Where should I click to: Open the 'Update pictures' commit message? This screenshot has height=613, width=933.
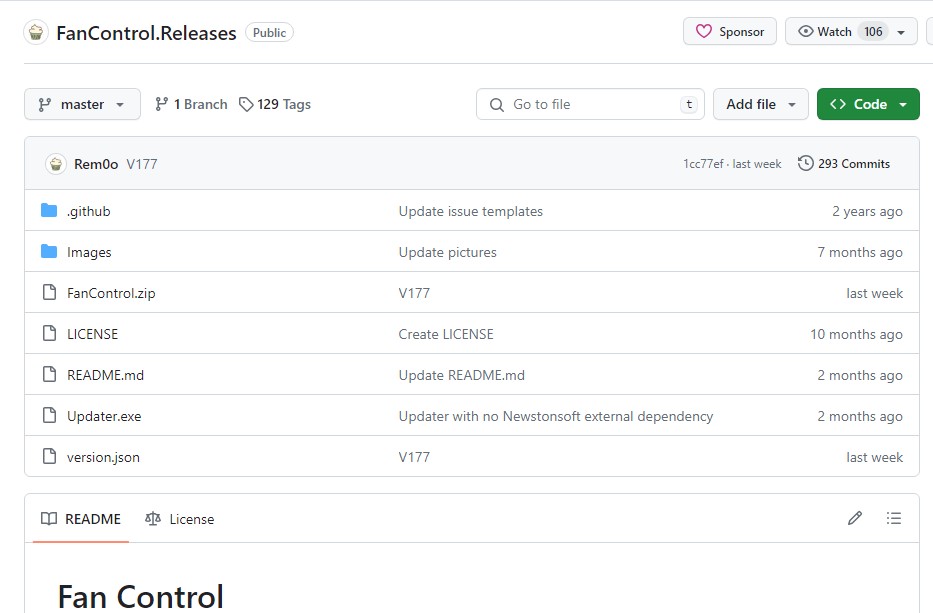click(x=447, y=252)
